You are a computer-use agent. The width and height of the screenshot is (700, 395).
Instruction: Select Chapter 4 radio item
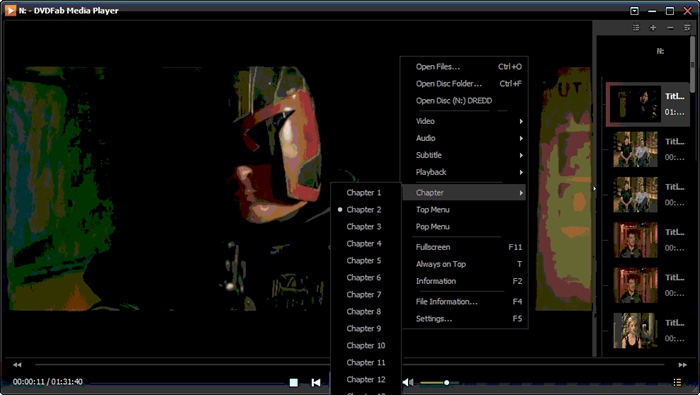(366, 244)
